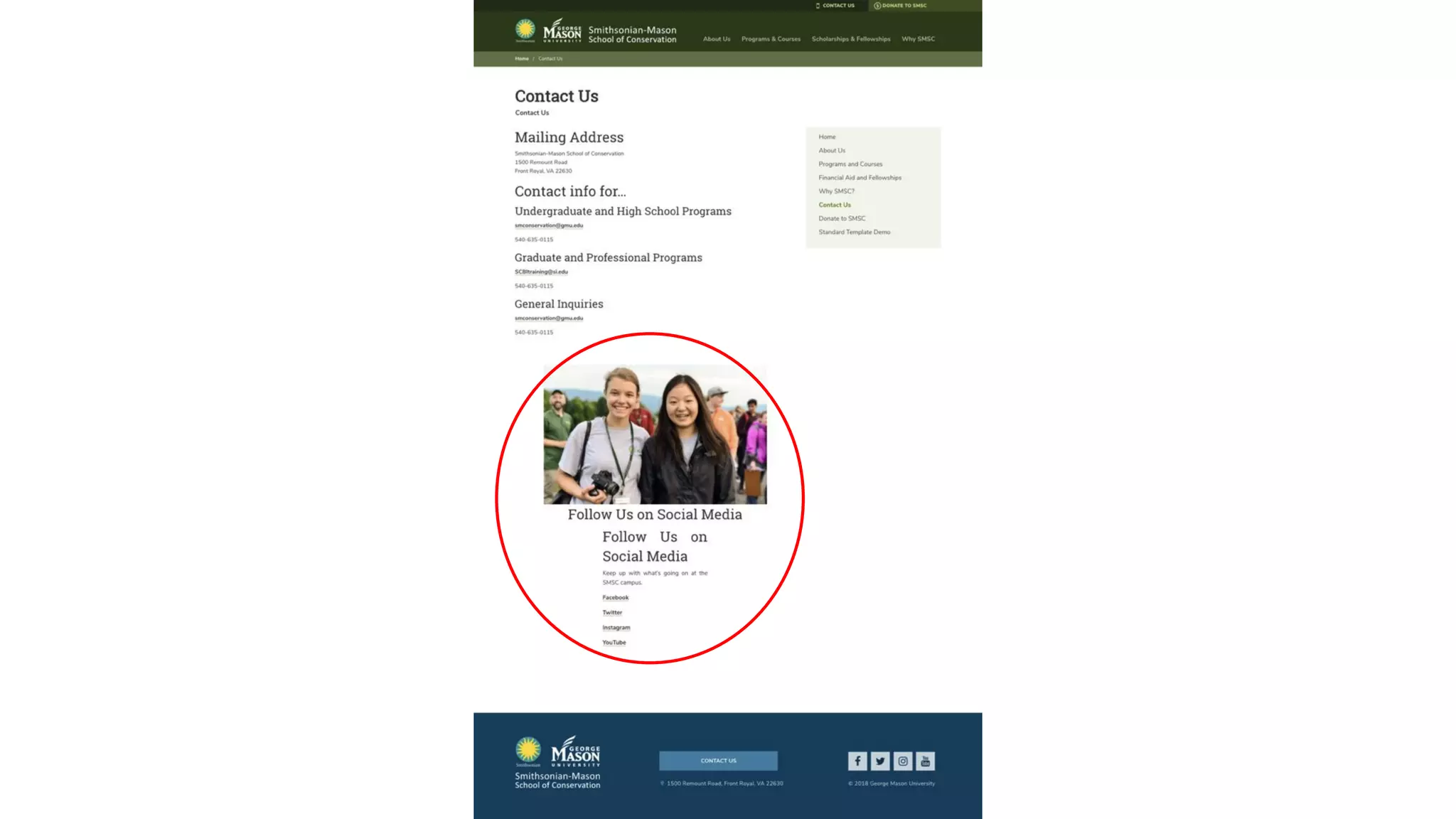Image resolution: width=1456 pixels, height=819 pixels.
Task: Click the 2018 George Mason University copyright text
Action: pos(892,783)
